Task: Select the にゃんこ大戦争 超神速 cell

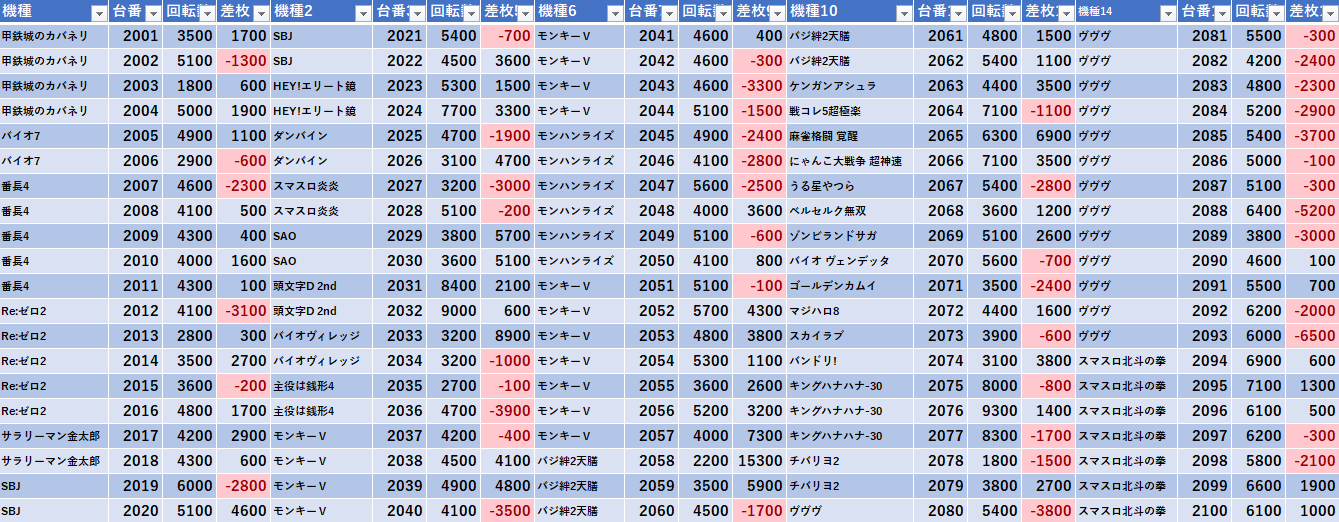Action: coord(851,161)
